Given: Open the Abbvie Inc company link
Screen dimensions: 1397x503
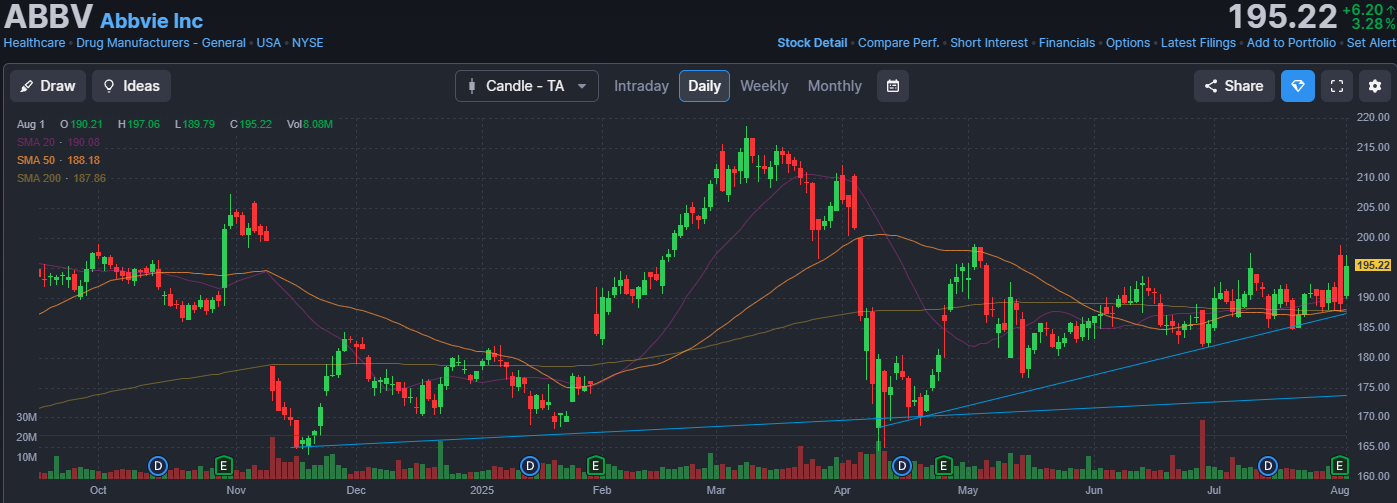Looking at the screenshot, I should [152, 21].
